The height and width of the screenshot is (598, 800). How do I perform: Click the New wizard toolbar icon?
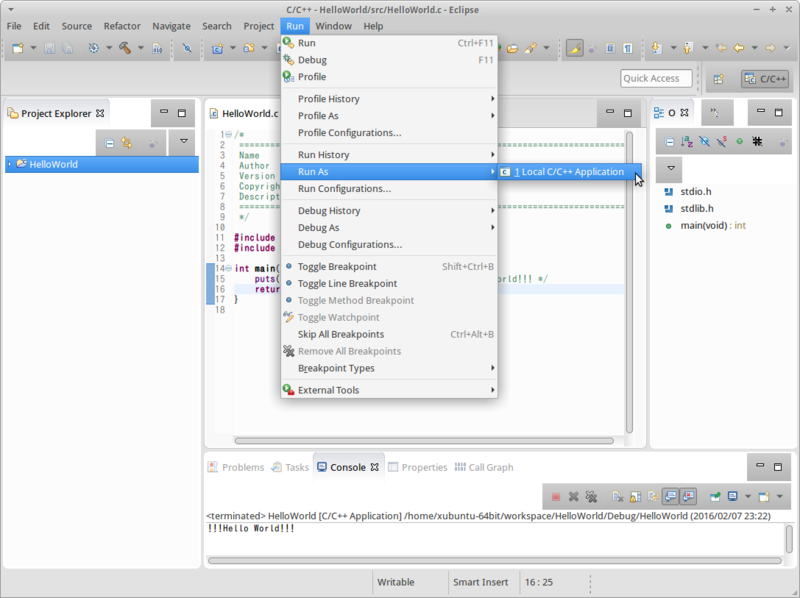pyautogui.click(x=18, y=48)
